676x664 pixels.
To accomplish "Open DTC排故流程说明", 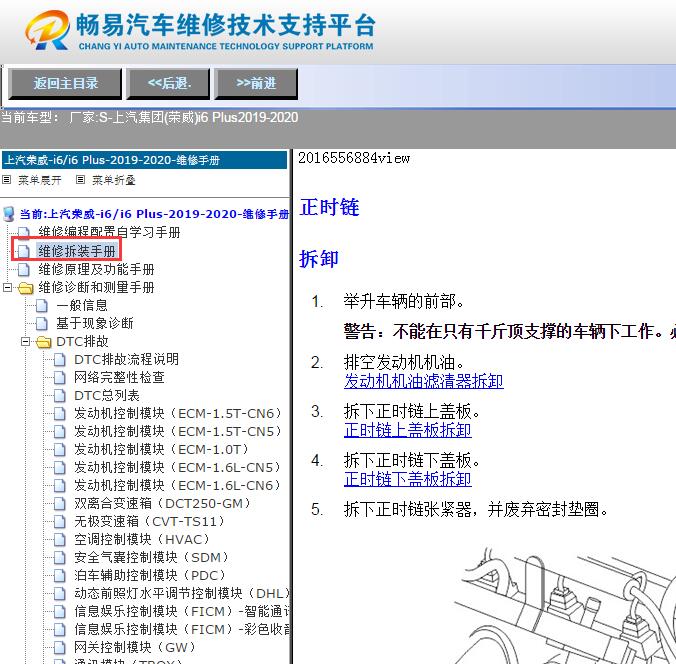I will [x=126, y=359].
